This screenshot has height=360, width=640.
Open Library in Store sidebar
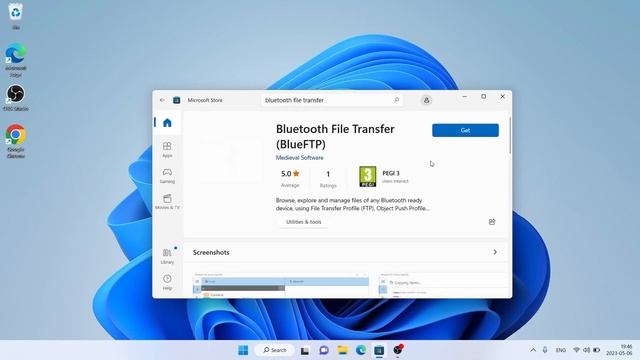(x=167, y=256)
